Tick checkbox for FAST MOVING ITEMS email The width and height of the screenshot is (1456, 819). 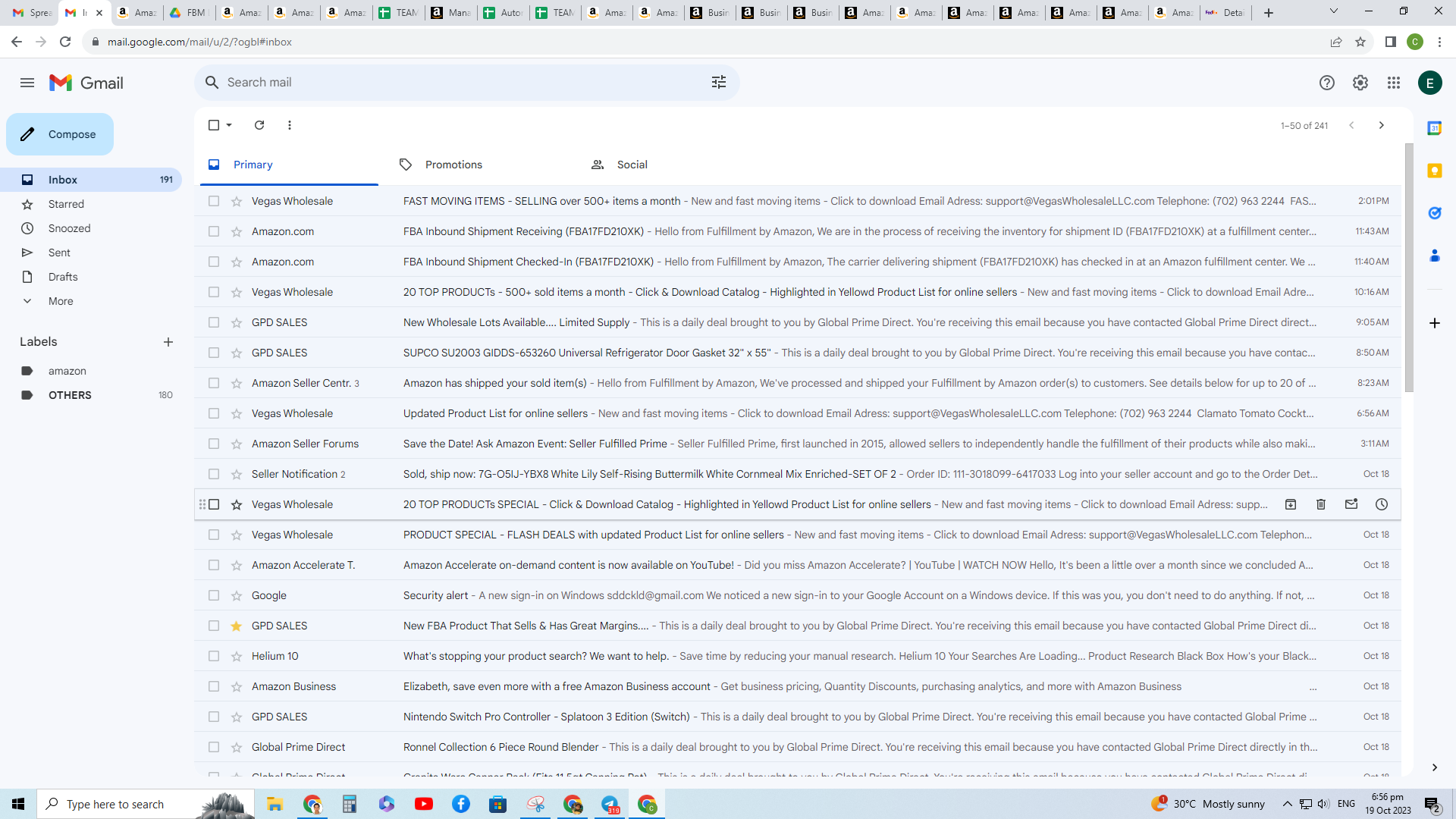[x=214, y=201]
